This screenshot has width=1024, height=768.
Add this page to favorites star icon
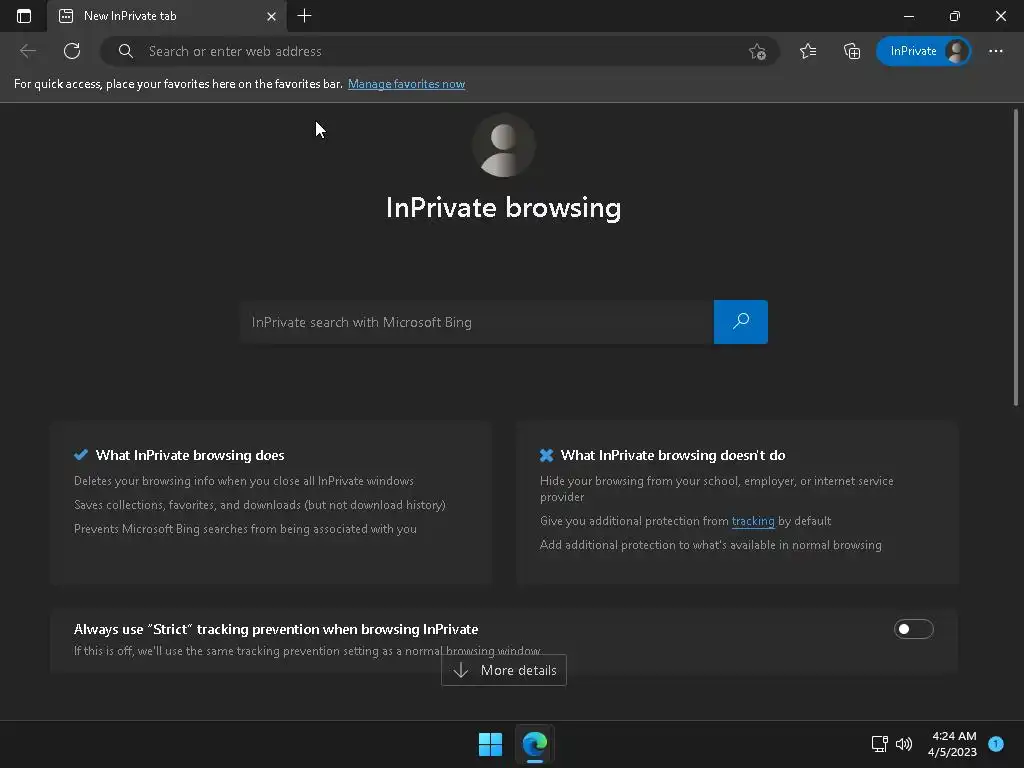[757, 51]
